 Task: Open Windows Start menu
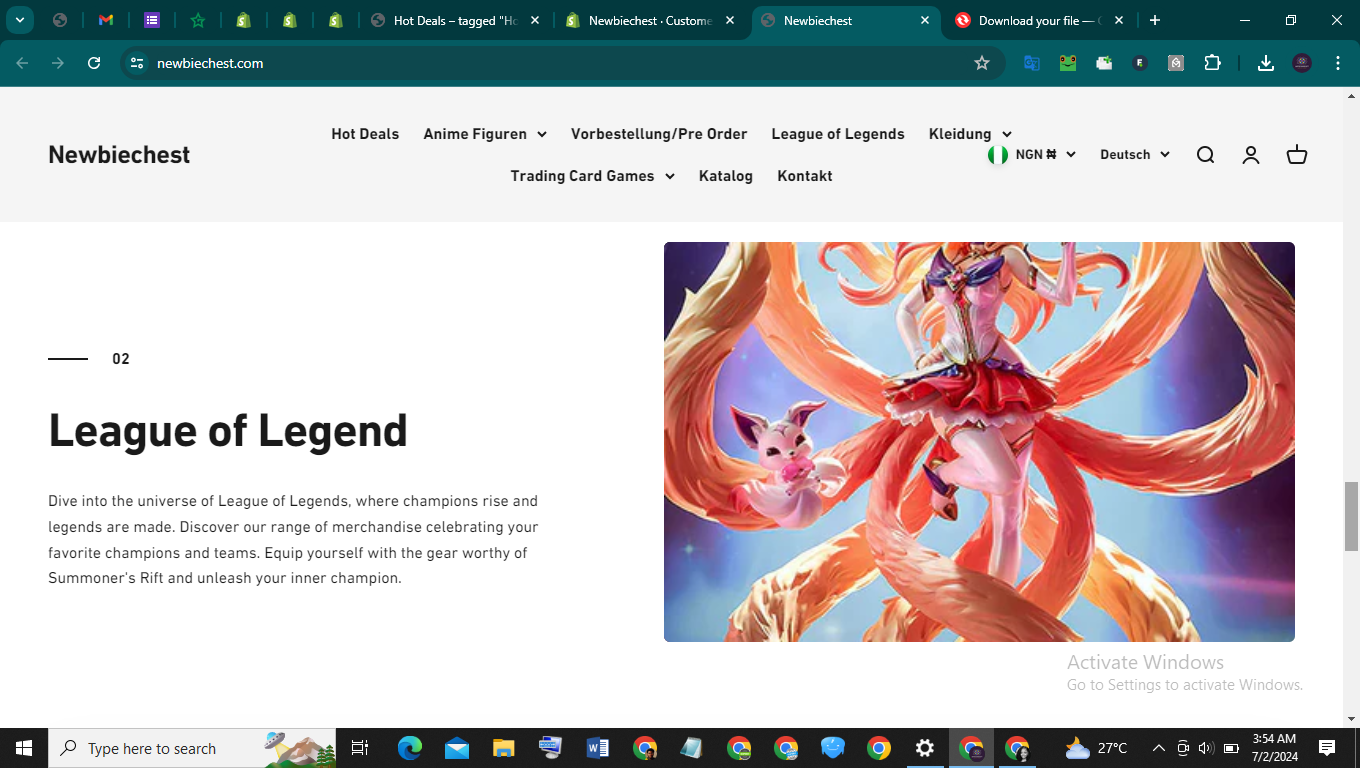(x=24, y=748)
